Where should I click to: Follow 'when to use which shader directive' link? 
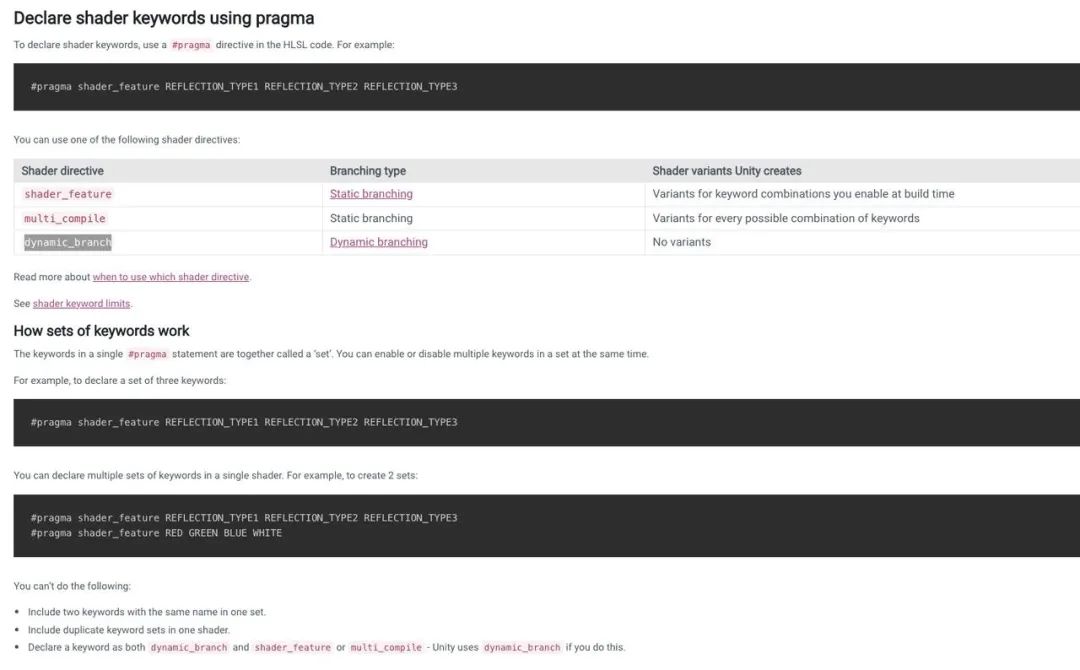coord(170,277)
